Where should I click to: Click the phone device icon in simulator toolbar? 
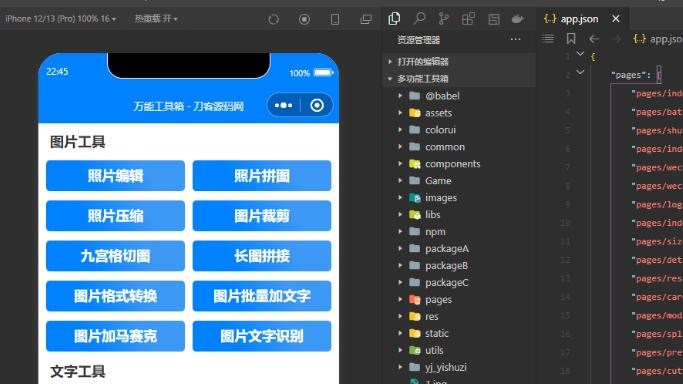[x=335, y=19]
